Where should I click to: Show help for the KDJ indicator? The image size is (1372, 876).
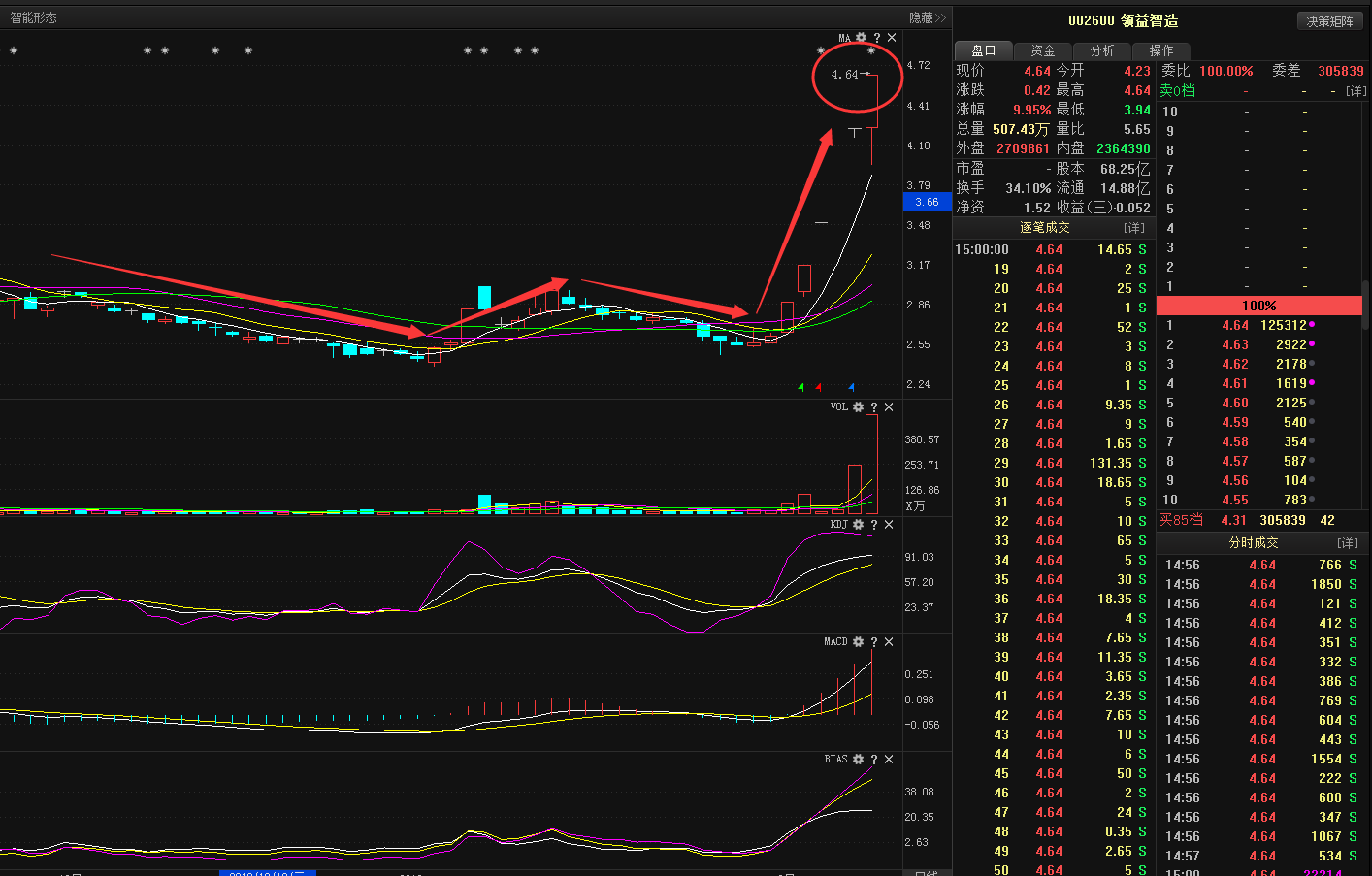coord(873,525)
